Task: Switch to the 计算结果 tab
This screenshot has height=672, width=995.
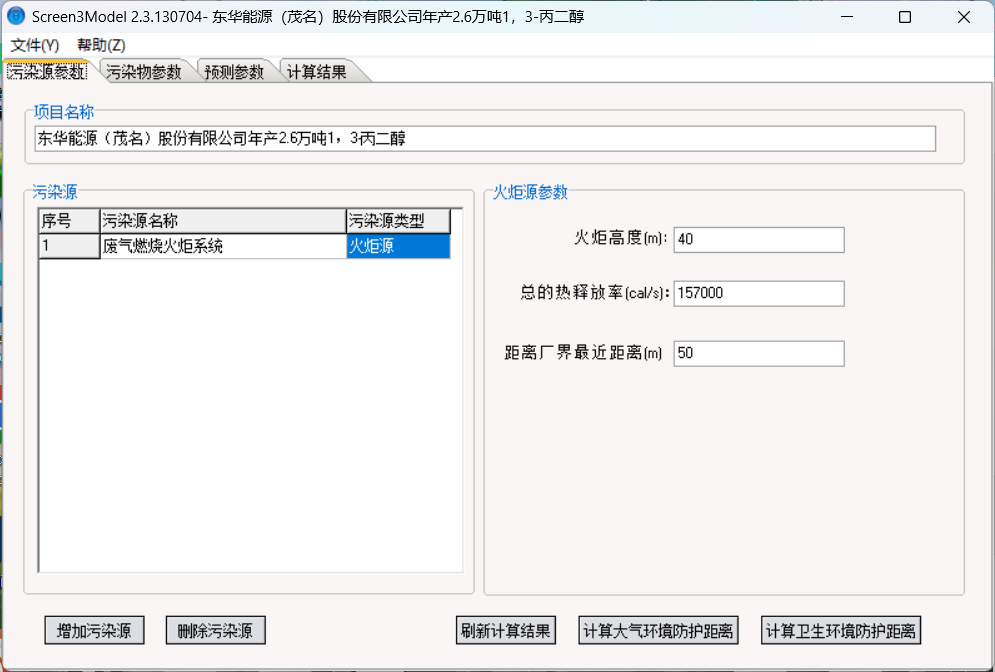Action: [317, 72]
